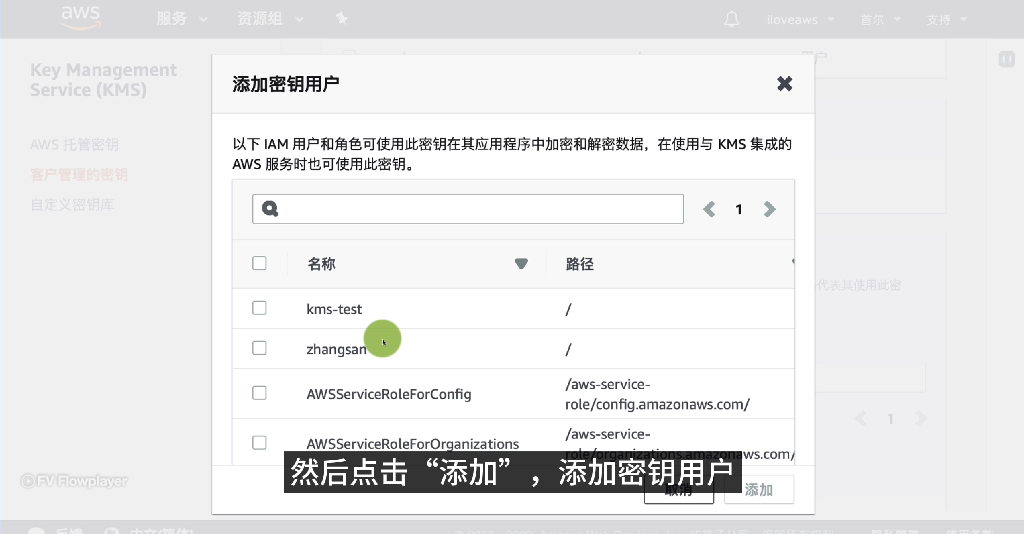Click the 添加 button
This screenshot has height=534, width=1024.
(759, 490)
